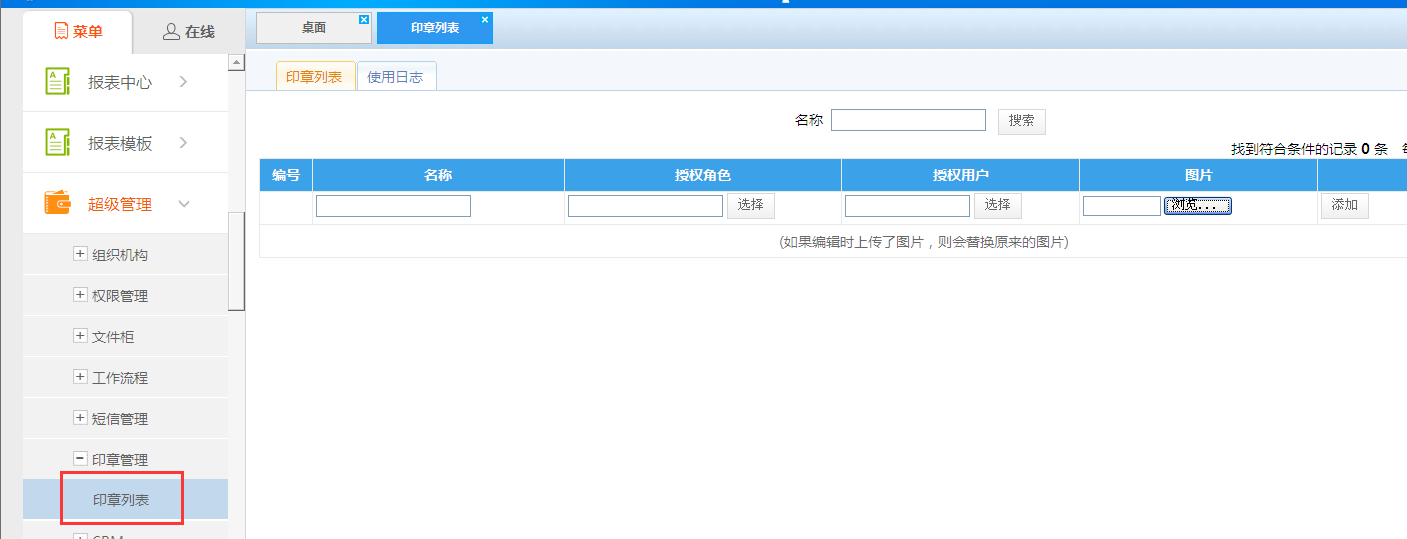Focus the 名称 column input in table row

393,206
